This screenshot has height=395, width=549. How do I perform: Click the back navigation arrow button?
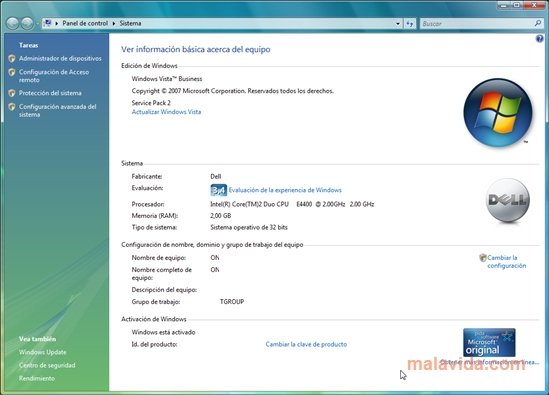pyautogui.click(x=13, y=23)
